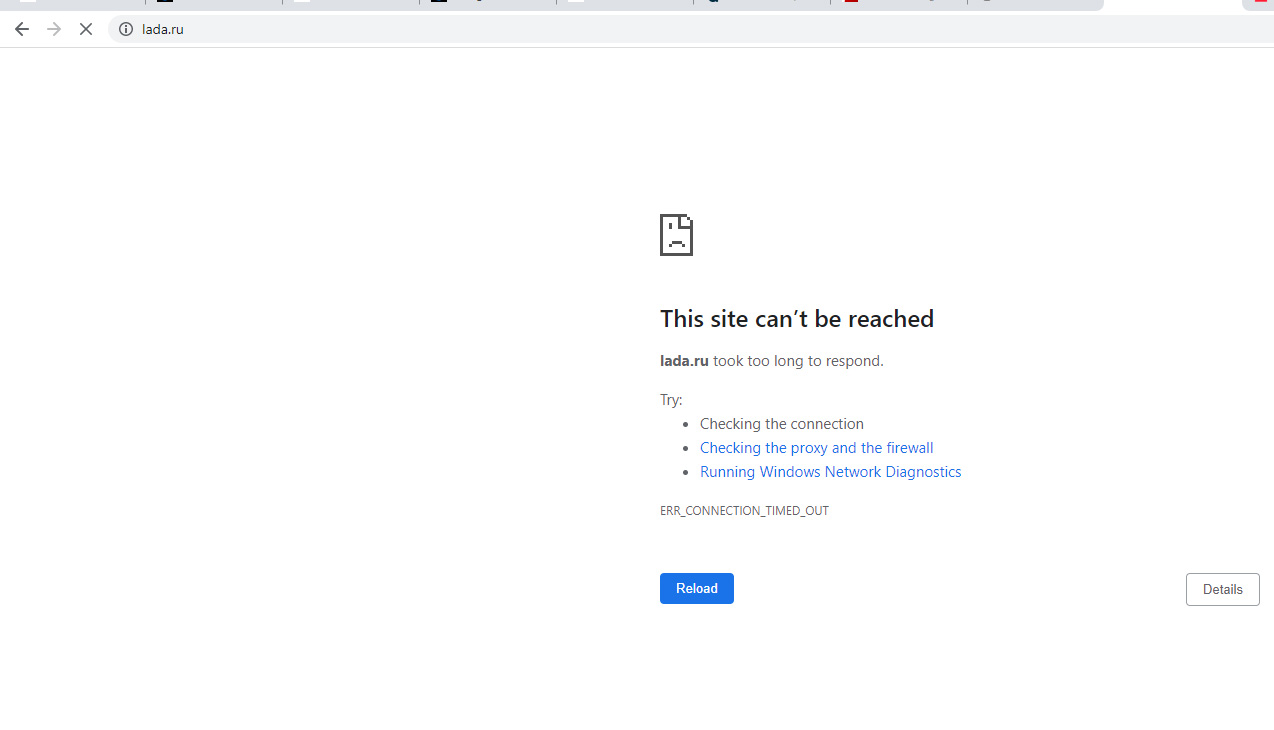Open 'Checking the proxy and the firewall' link

(816, 448)
